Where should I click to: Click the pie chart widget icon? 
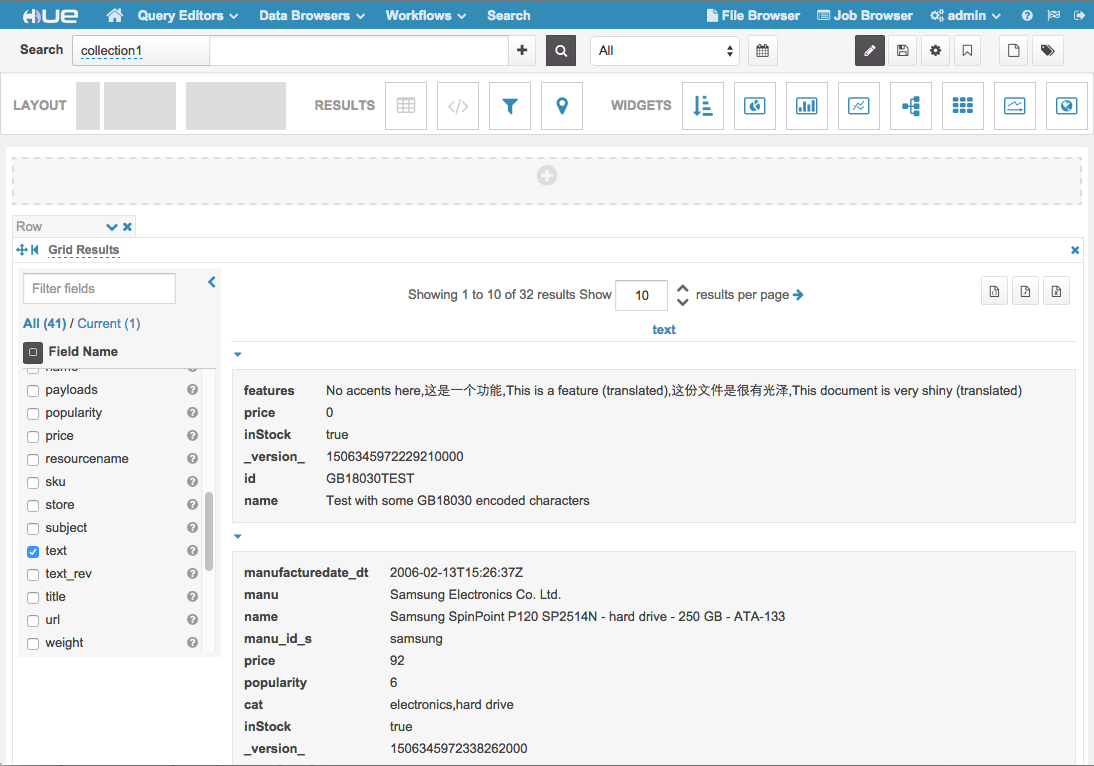pos(755,106)
